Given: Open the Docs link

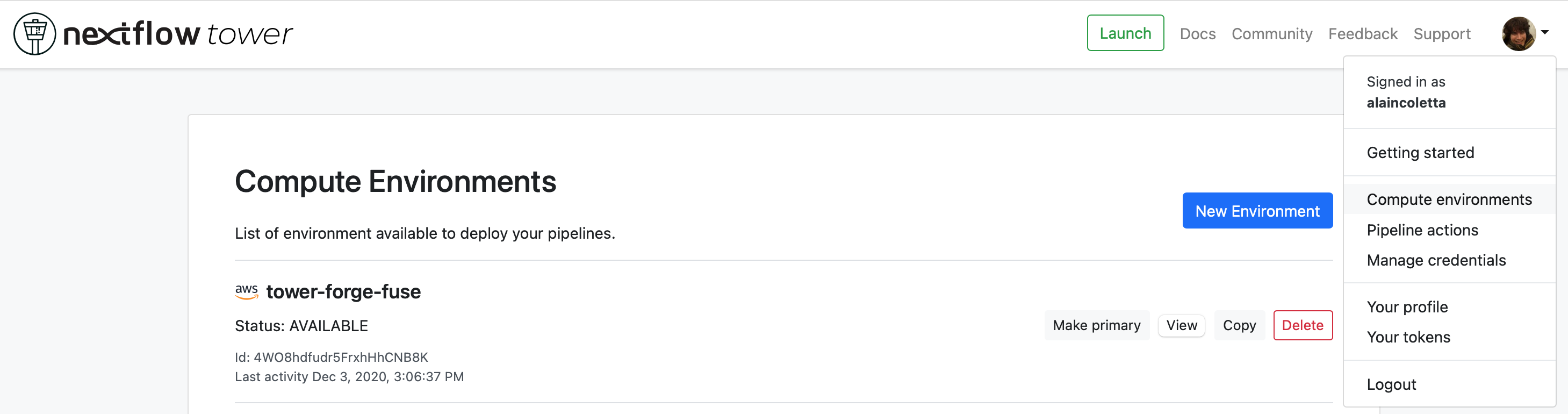Looking at the screenshot, I should point(1197,33).
